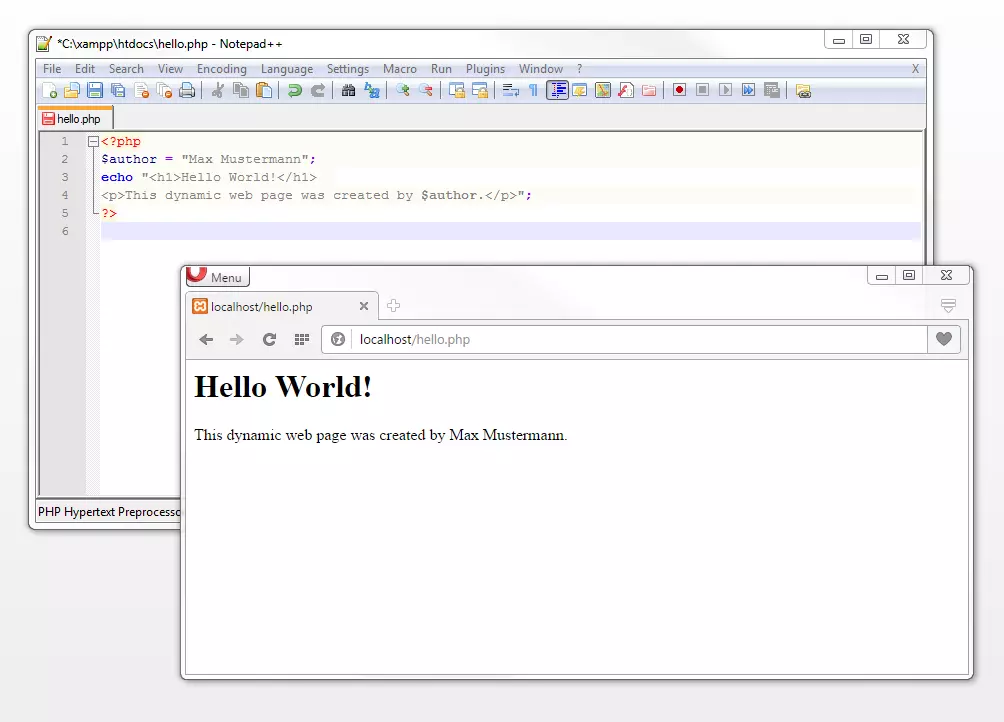Select the hello.php editor tab
This screenshot has width=1004, height=722.
pos(75,117)
